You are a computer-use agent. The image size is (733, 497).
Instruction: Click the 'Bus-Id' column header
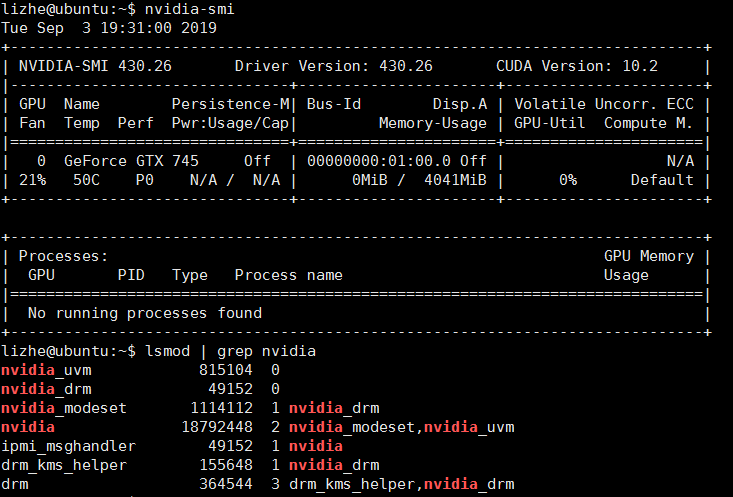[334, 104]
